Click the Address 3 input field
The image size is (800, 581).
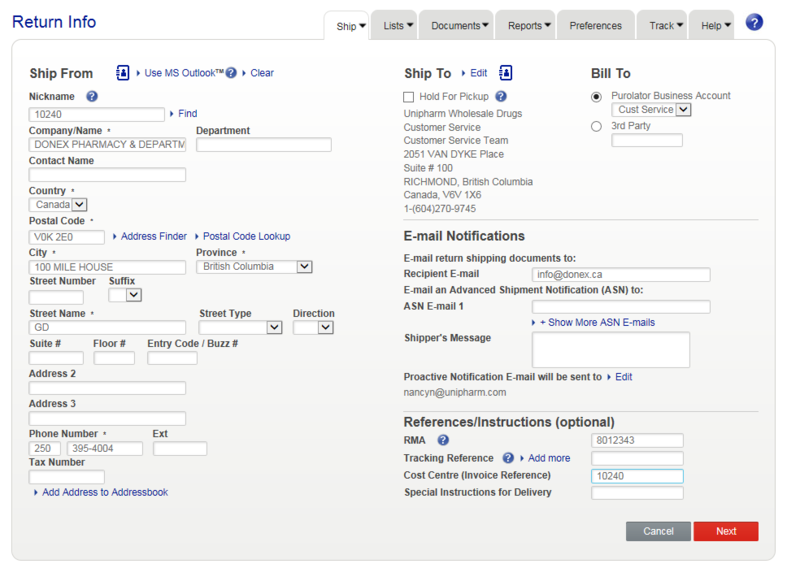pyautogui.click(x=108, y=418)
